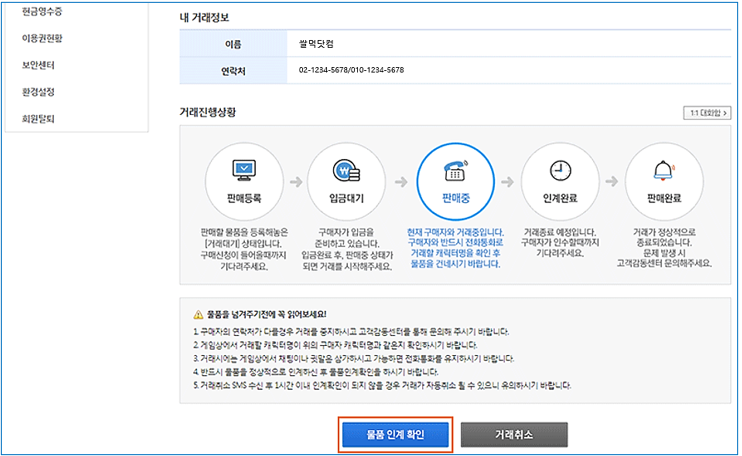Open the 1:1 대화방 button

coord(707,113)
